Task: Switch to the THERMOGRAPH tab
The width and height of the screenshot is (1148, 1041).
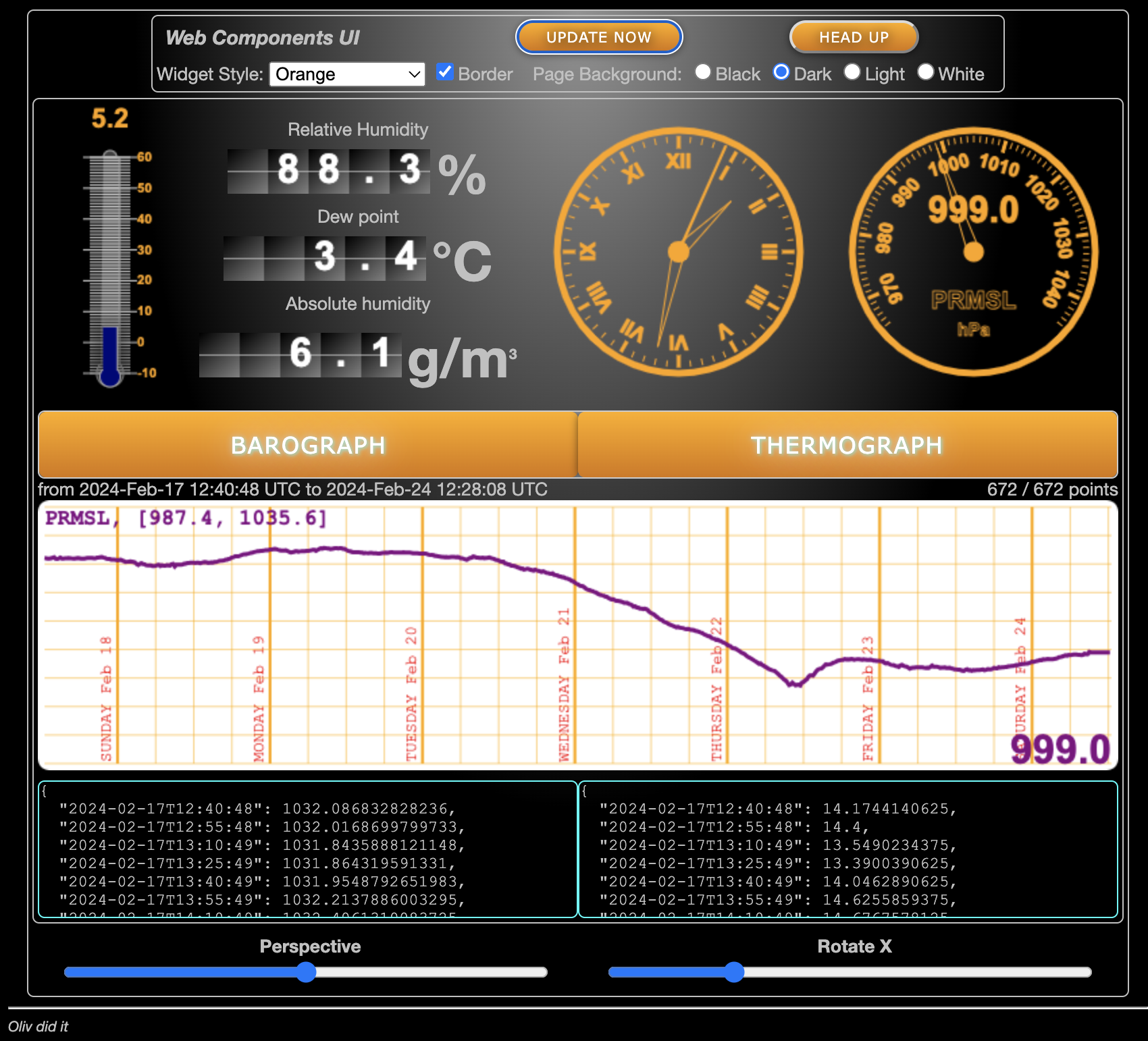Action: click(x=847, y=445)
